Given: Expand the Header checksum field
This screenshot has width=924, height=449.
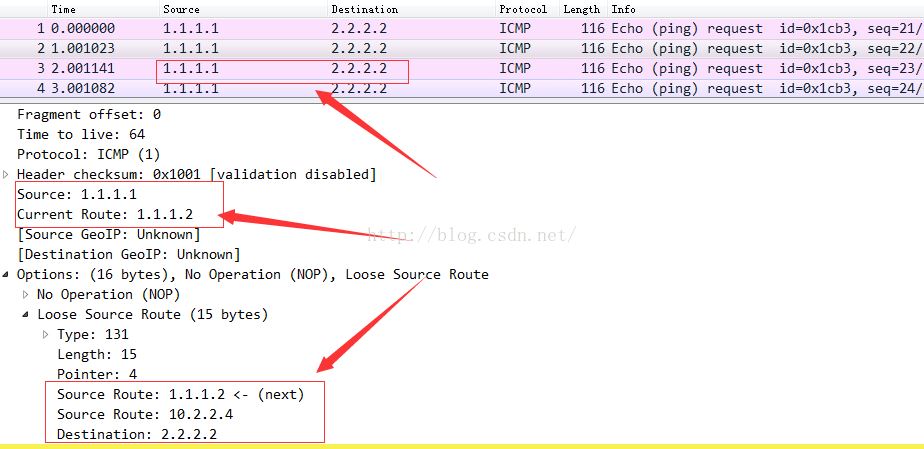Looking at the screenshot, I should pos(6,174).
